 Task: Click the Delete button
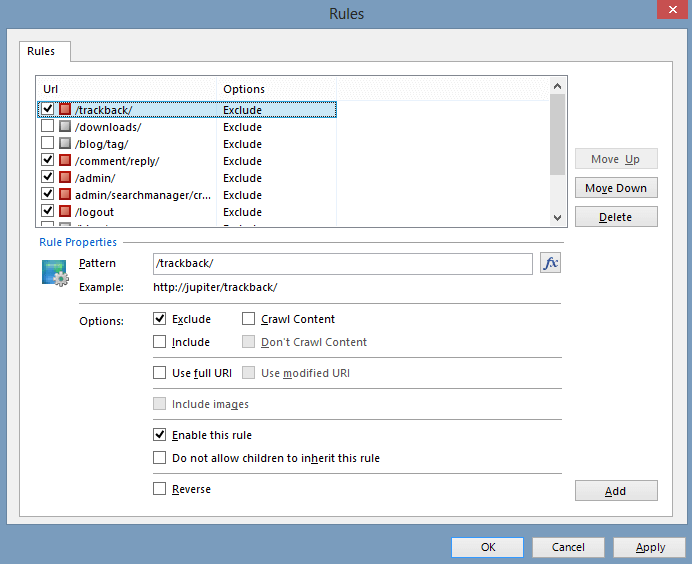(x=616, y=217)
